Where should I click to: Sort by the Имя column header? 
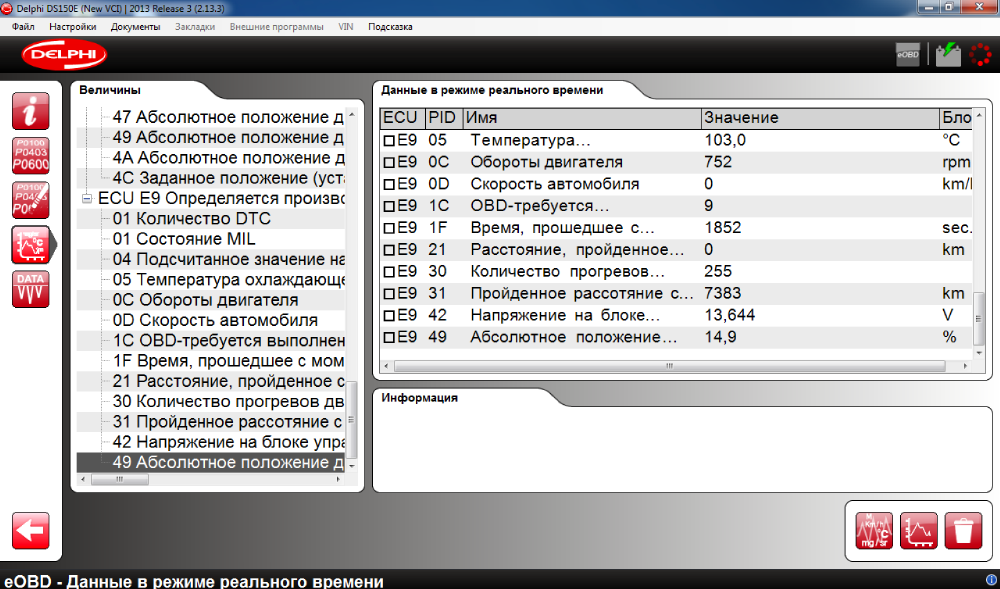point(582,118)
